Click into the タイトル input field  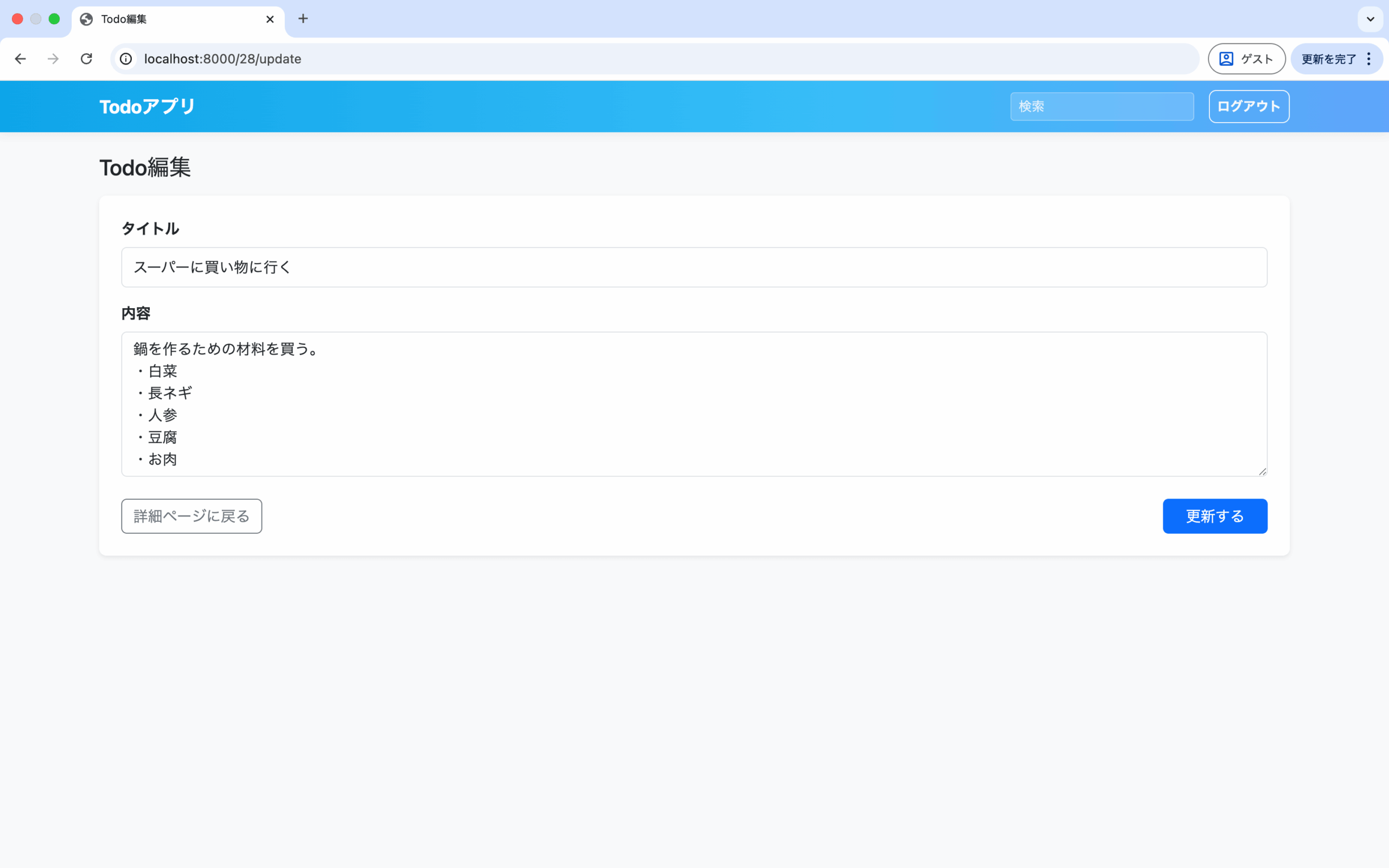point(693,267)
